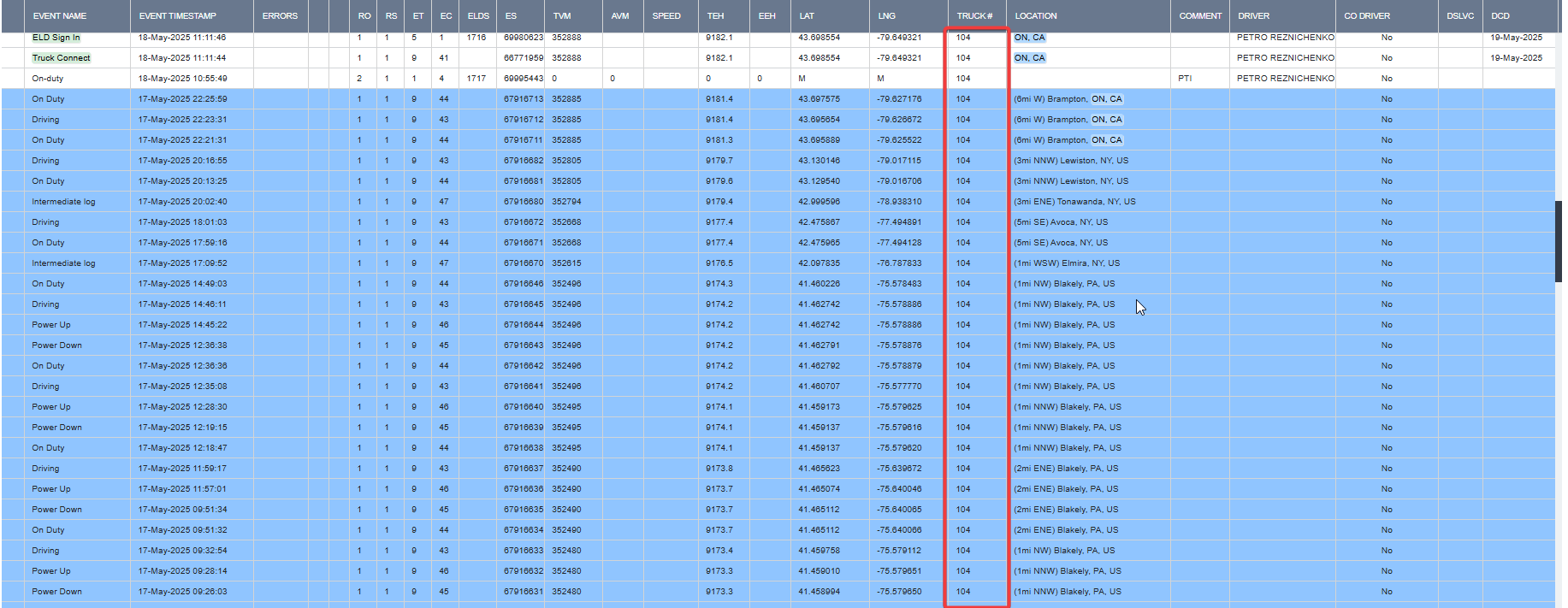The image size is (1568, 608).
Task: Select timestamp '17-May-2025 09:26:03'
Action: pyautogui.click(x=182, y=592)
